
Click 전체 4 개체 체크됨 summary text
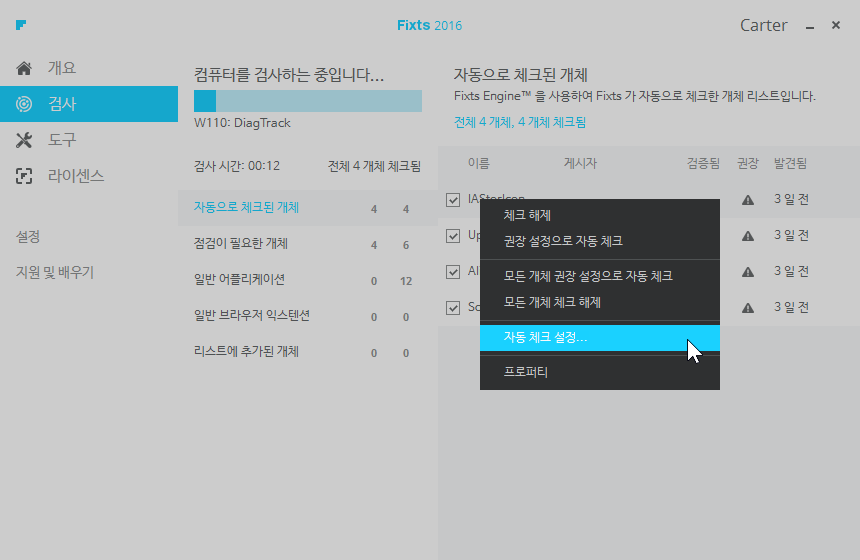point(374,166)
